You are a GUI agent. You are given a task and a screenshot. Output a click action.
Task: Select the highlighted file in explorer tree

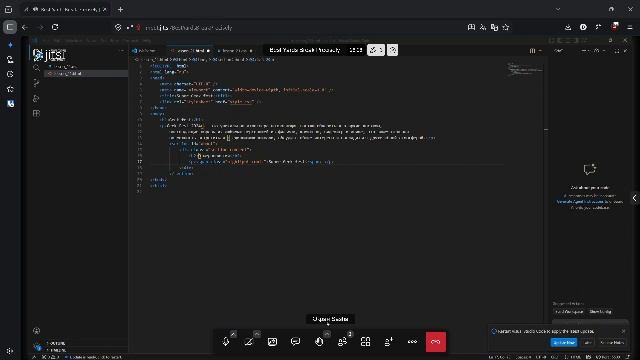point(86,73)
